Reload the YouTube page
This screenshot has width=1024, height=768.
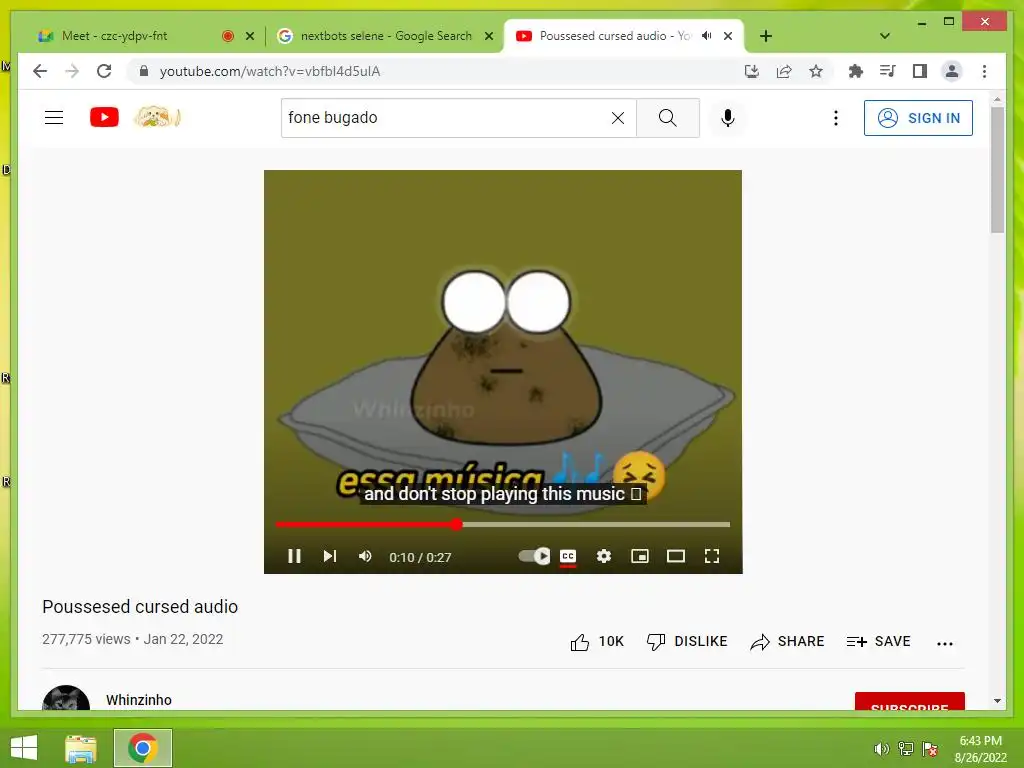point(104,71)
